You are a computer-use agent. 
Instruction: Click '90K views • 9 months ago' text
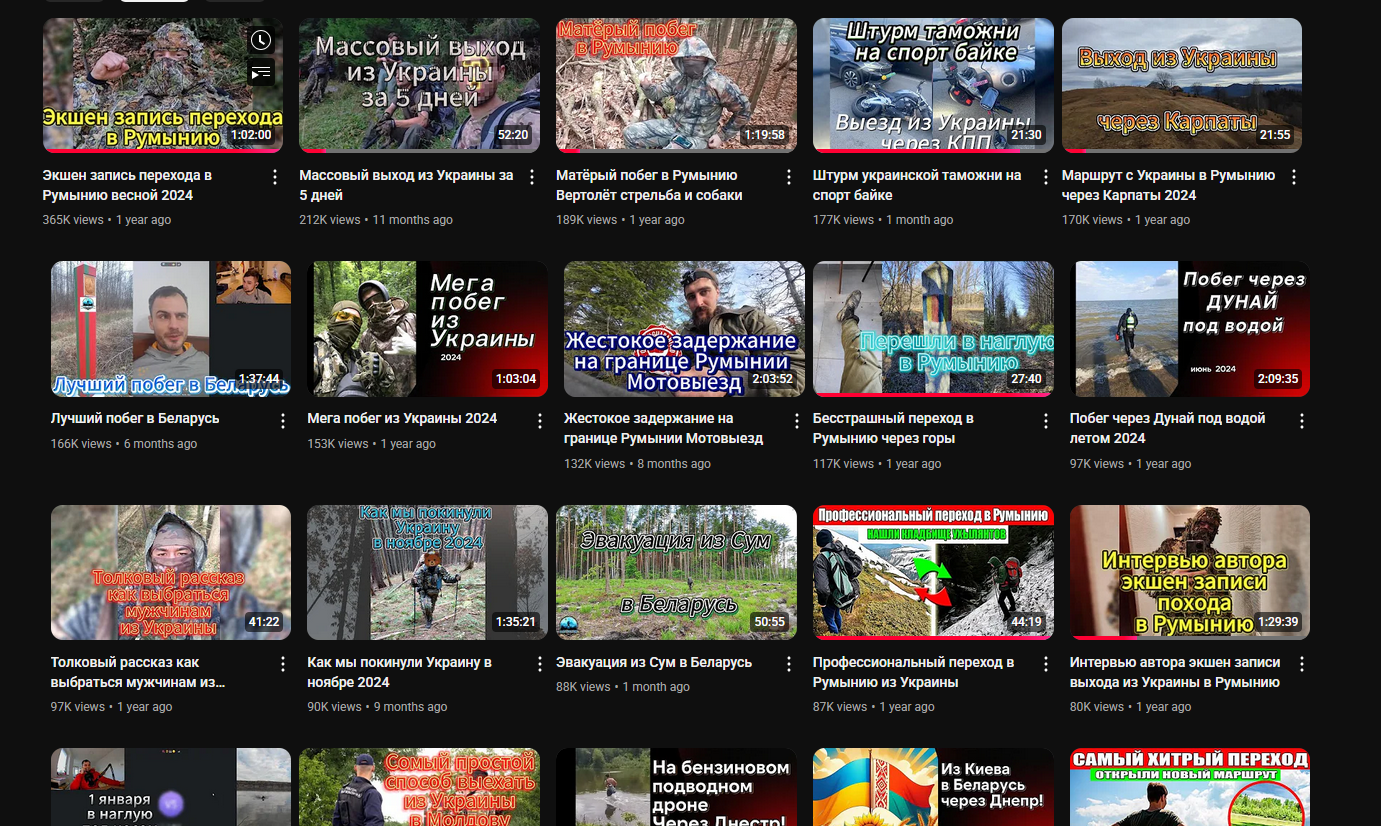tap(377, 707)
